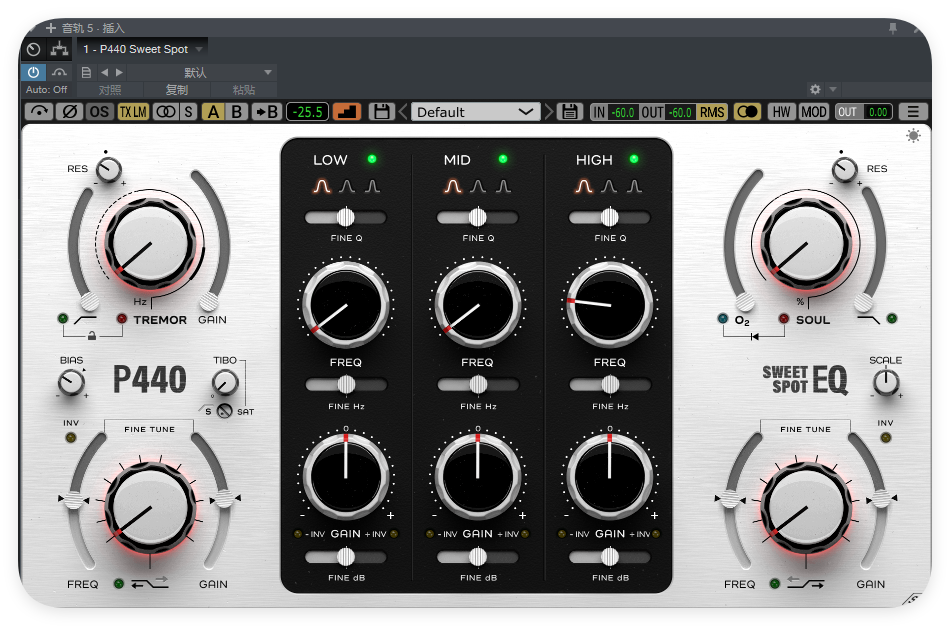Viewport: 950px width, 626px height.
Task: Go to previous preset with left arrow
Action: 104,72
